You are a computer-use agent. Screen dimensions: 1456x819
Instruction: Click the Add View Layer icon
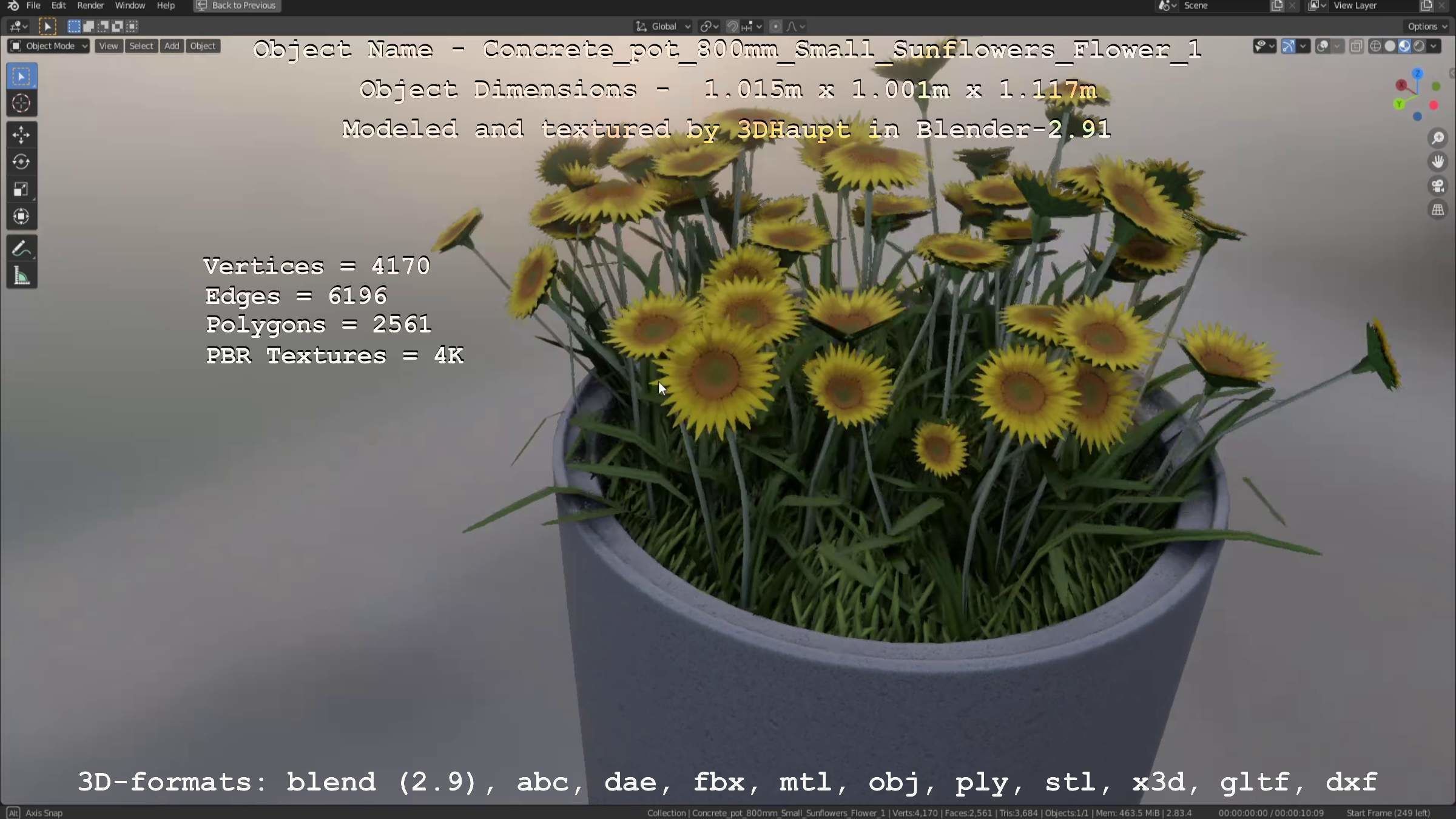point(1426,6)
